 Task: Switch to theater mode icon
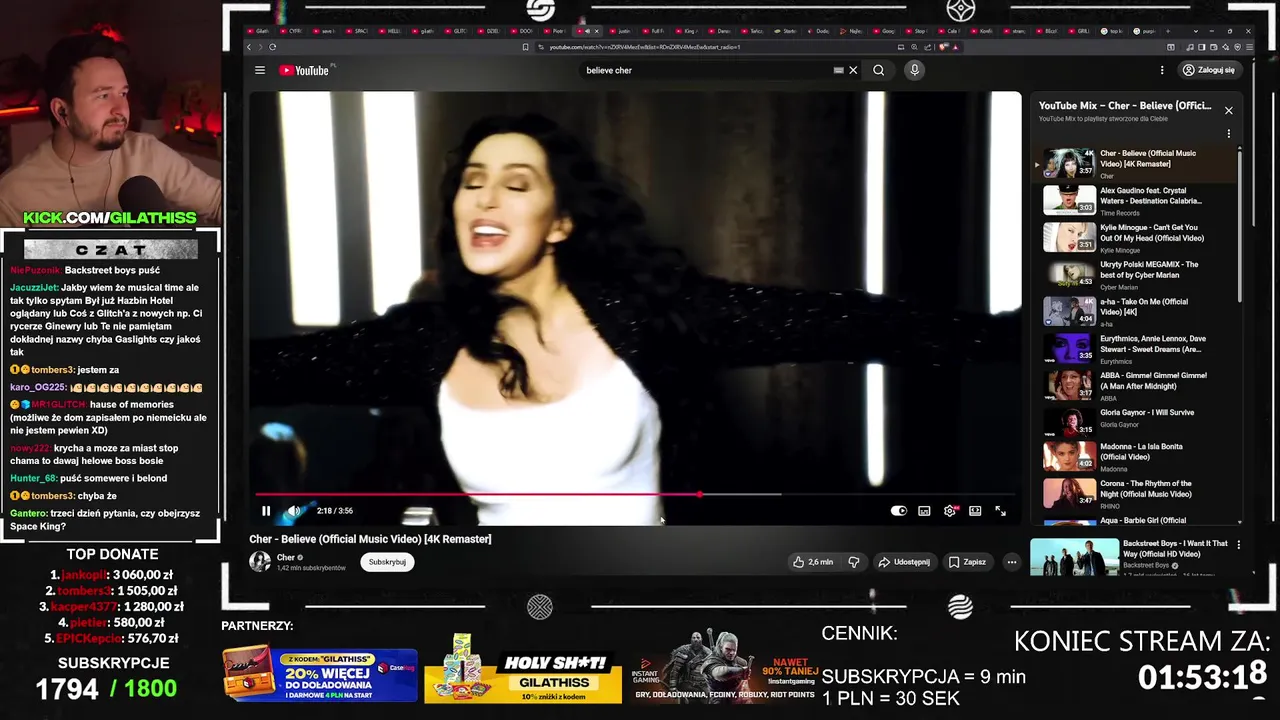975,511
